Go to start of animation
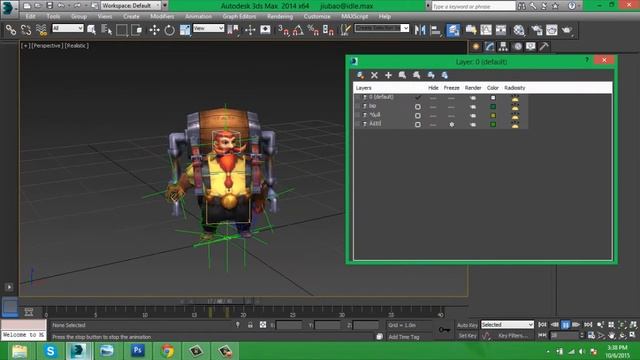 pos(542,325)
